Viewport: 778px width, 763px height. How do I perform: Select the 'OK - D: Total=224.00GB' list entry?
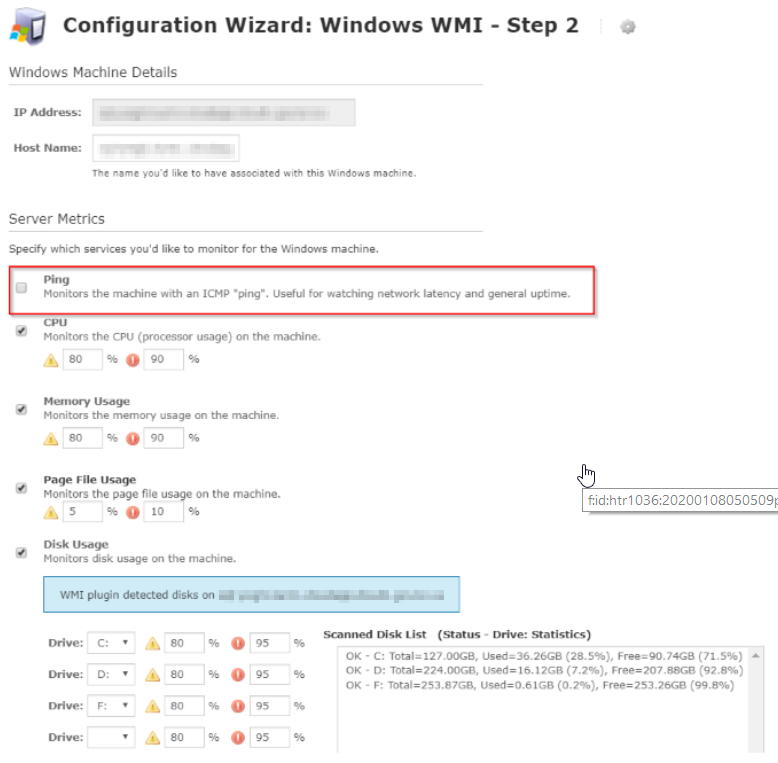[x=544, y=671]
